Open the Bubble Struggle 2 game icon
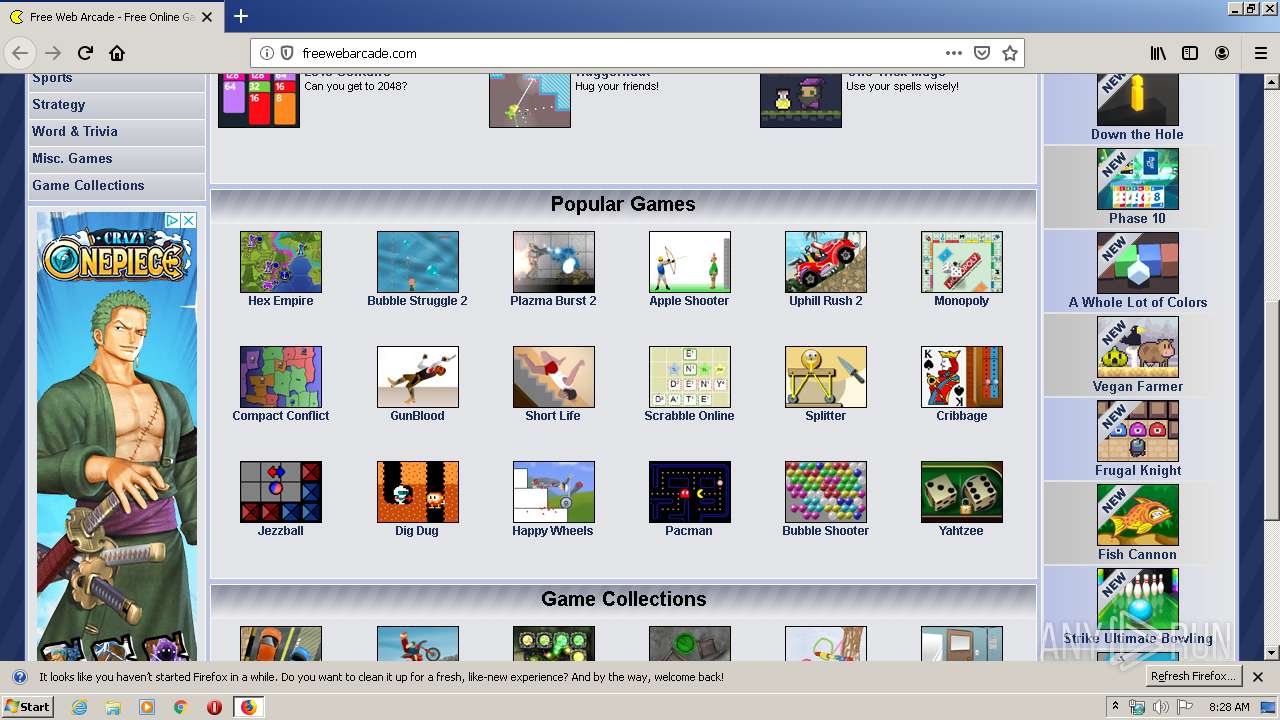 click(418, 262)
